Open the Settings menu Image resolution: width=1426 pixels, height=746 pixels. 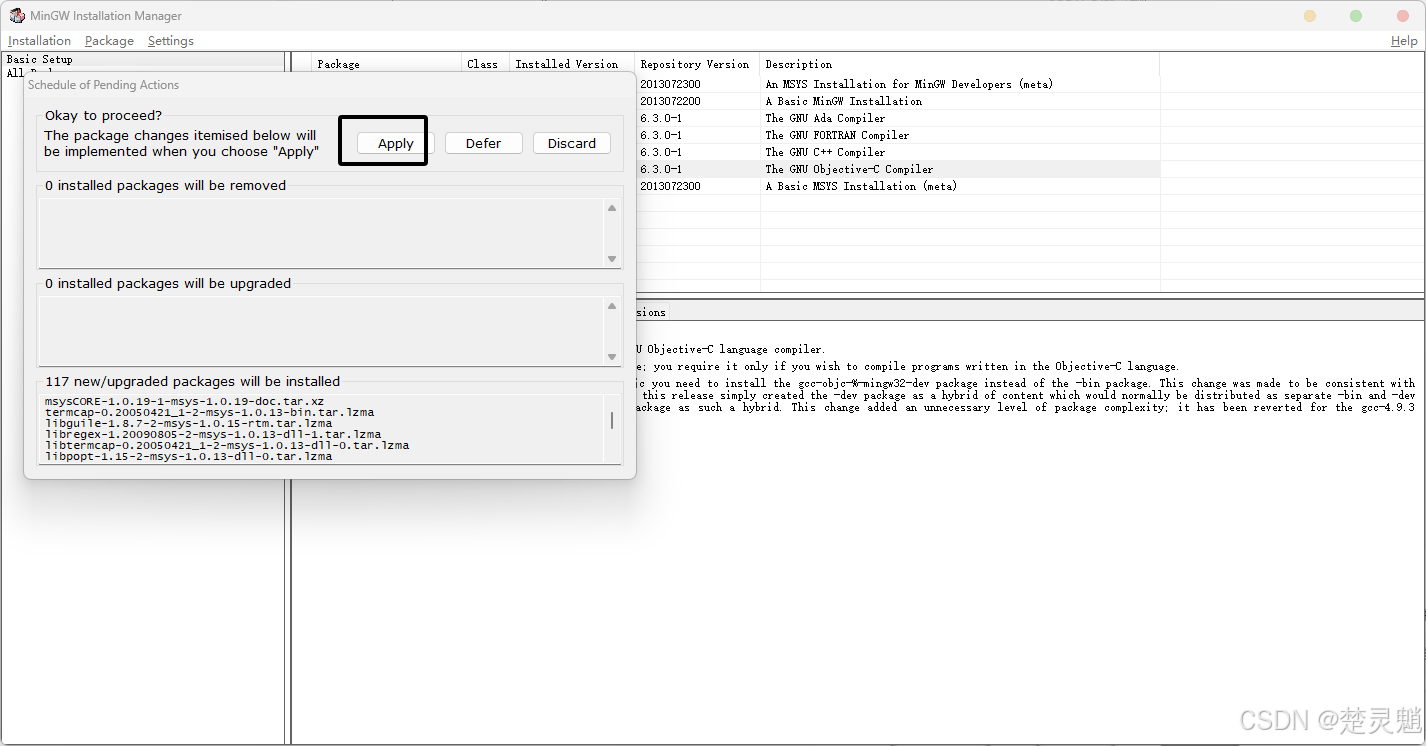171,41
